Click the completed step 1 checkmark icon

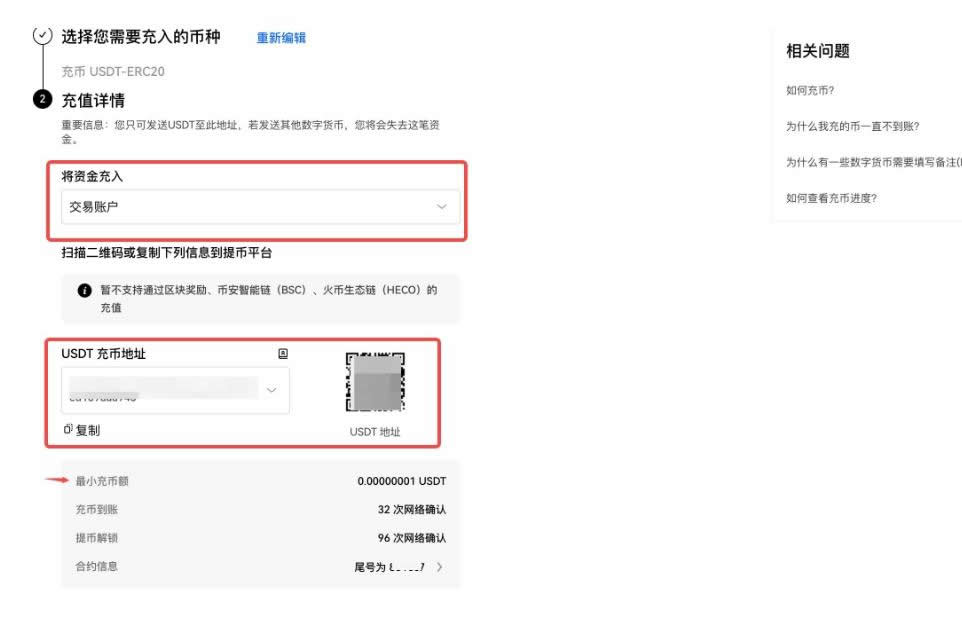(x=42, y=35)
